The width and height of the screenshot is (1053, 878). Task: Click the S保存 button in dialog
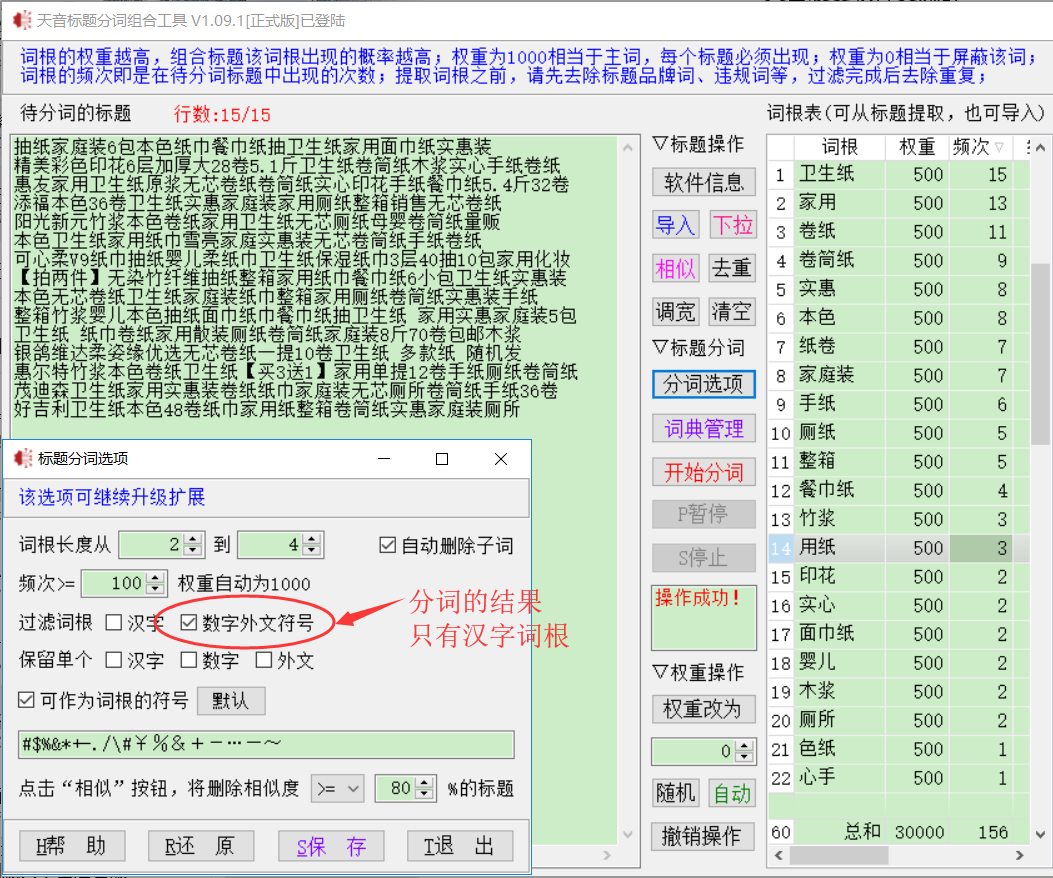[331, 846]
